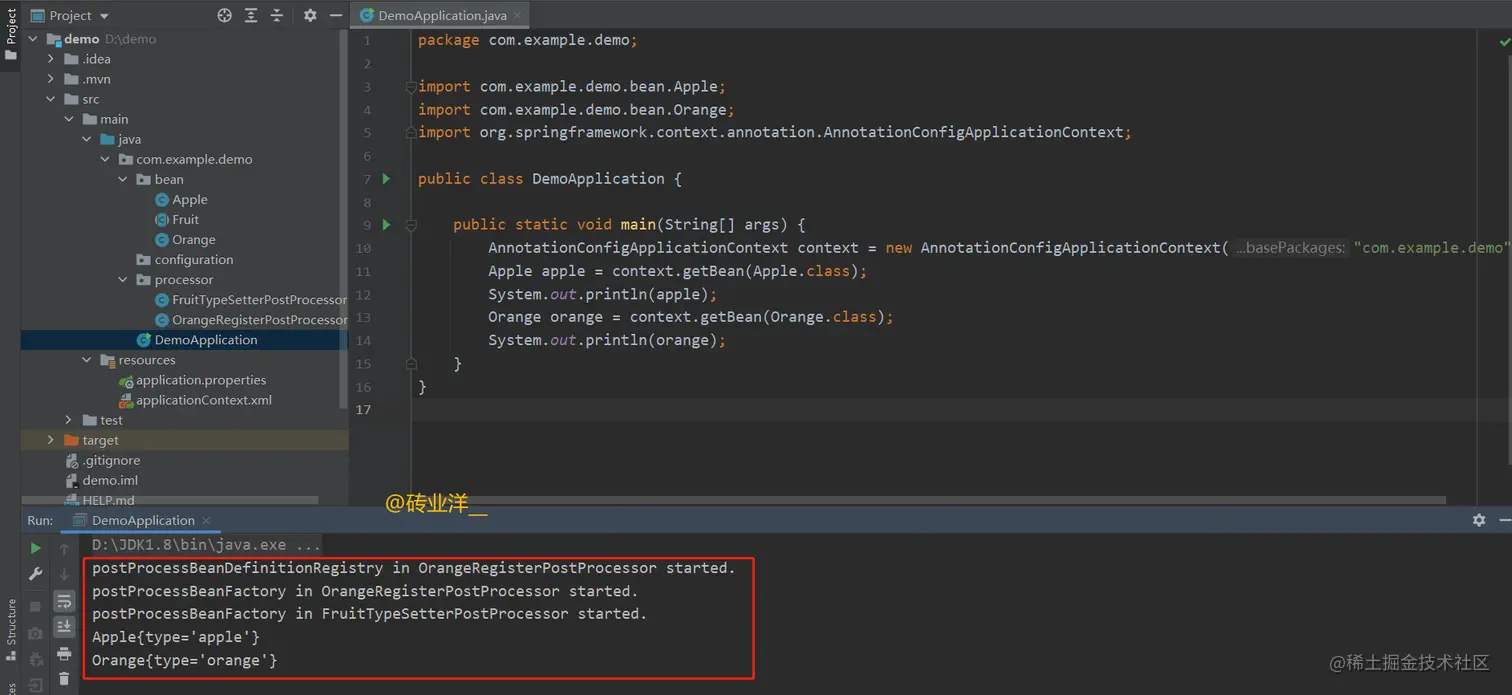Click Dump Threads camera icon

pyautogui.click(x=36, y=633)
